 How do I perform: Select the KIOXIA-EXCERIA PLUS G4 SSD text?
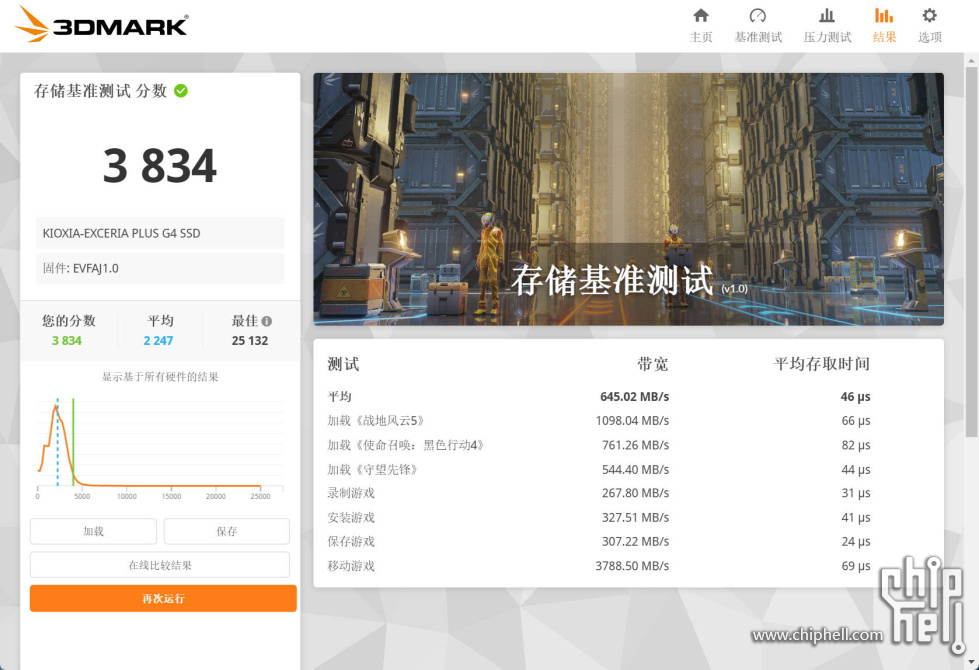click(121, 234)
